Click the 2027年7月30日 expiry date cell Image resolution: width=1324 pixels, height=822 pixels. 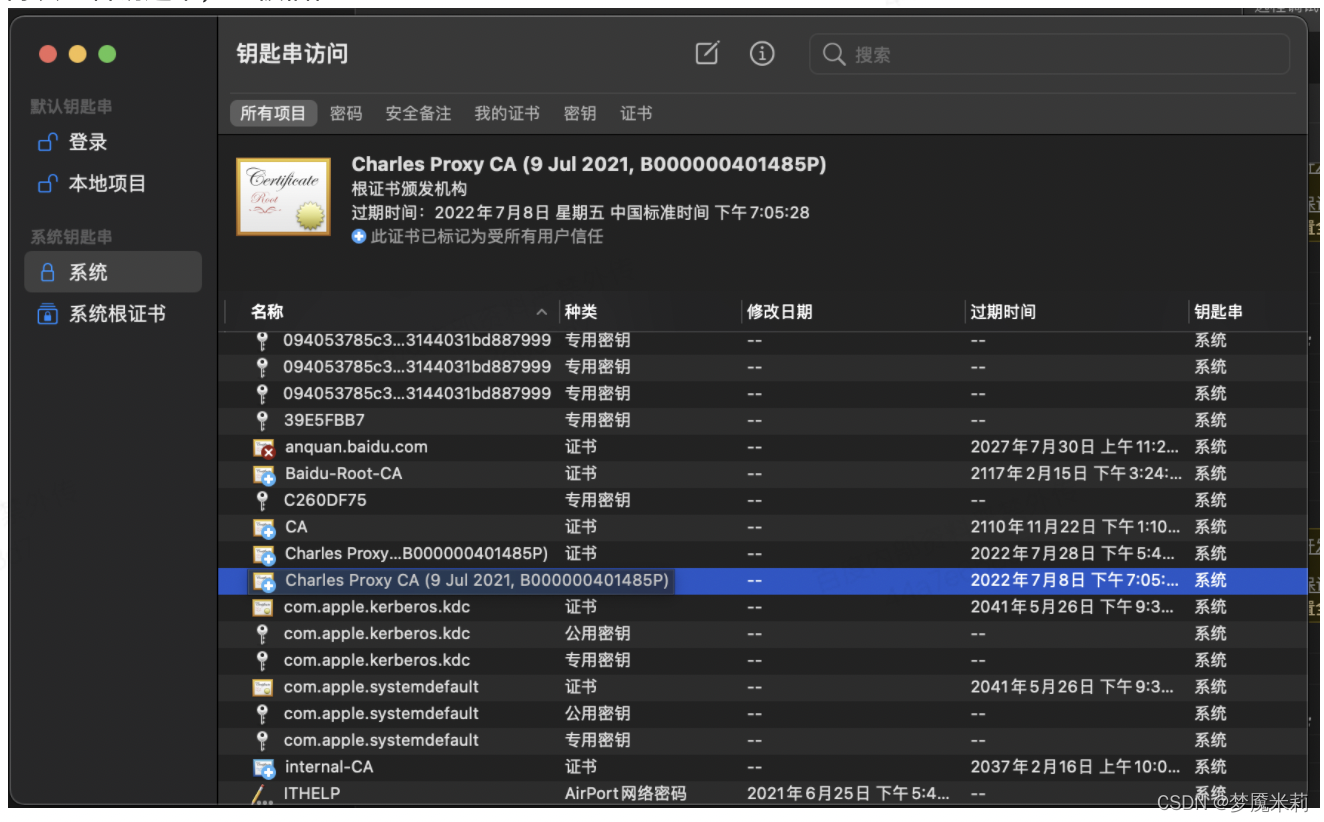pyautogui.click(x=1075, y=447)
